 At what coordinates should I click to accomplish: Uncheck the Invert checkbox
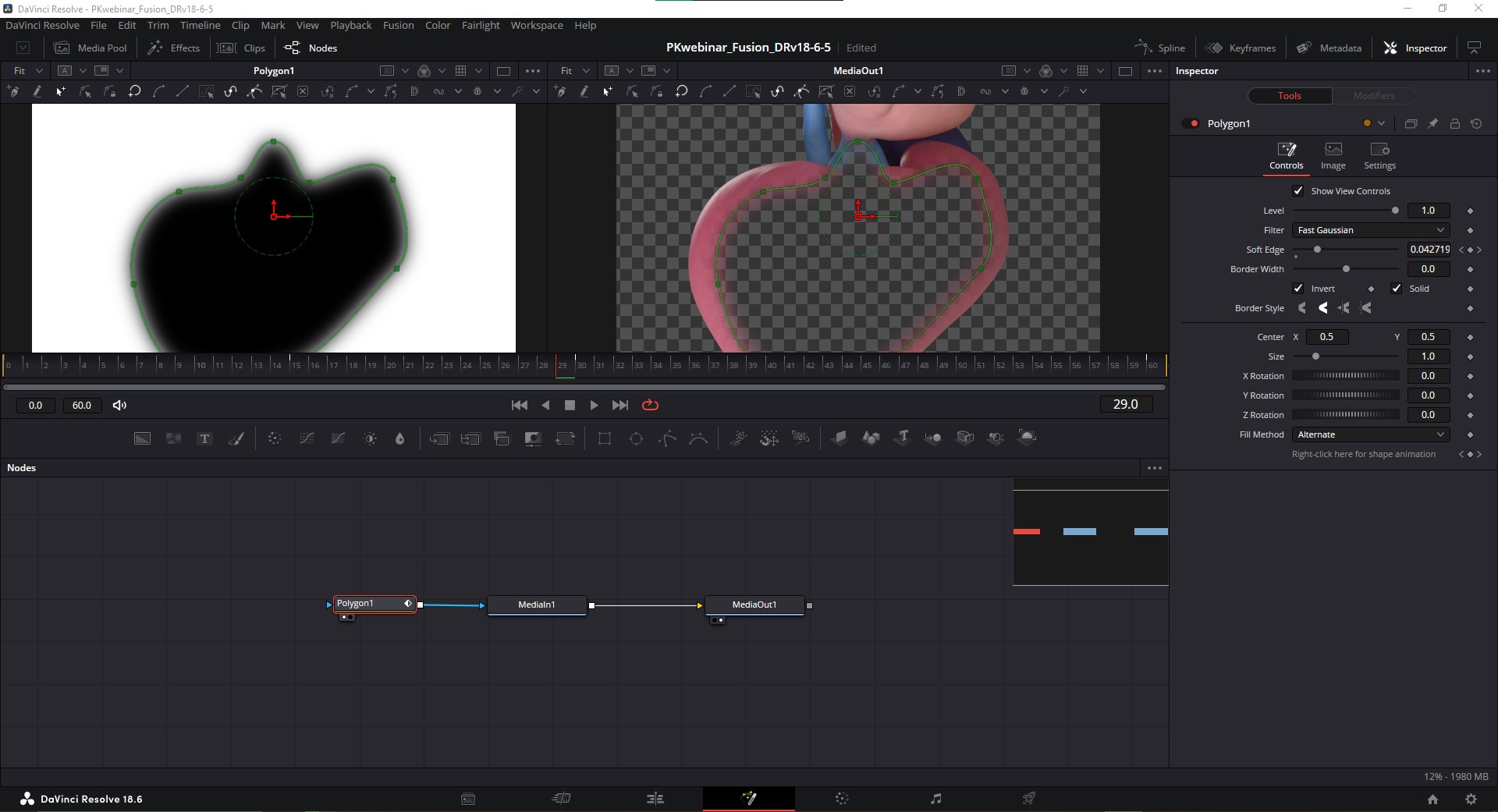[1298, 289]
